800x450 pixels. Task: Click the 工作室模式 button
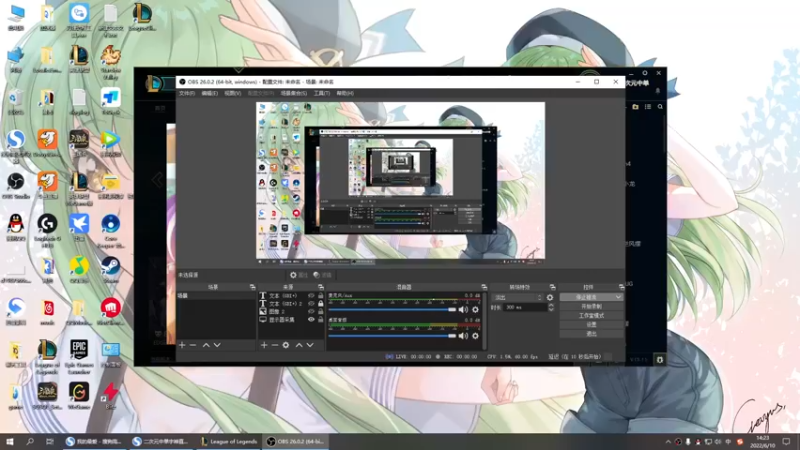tap(591, 315)
